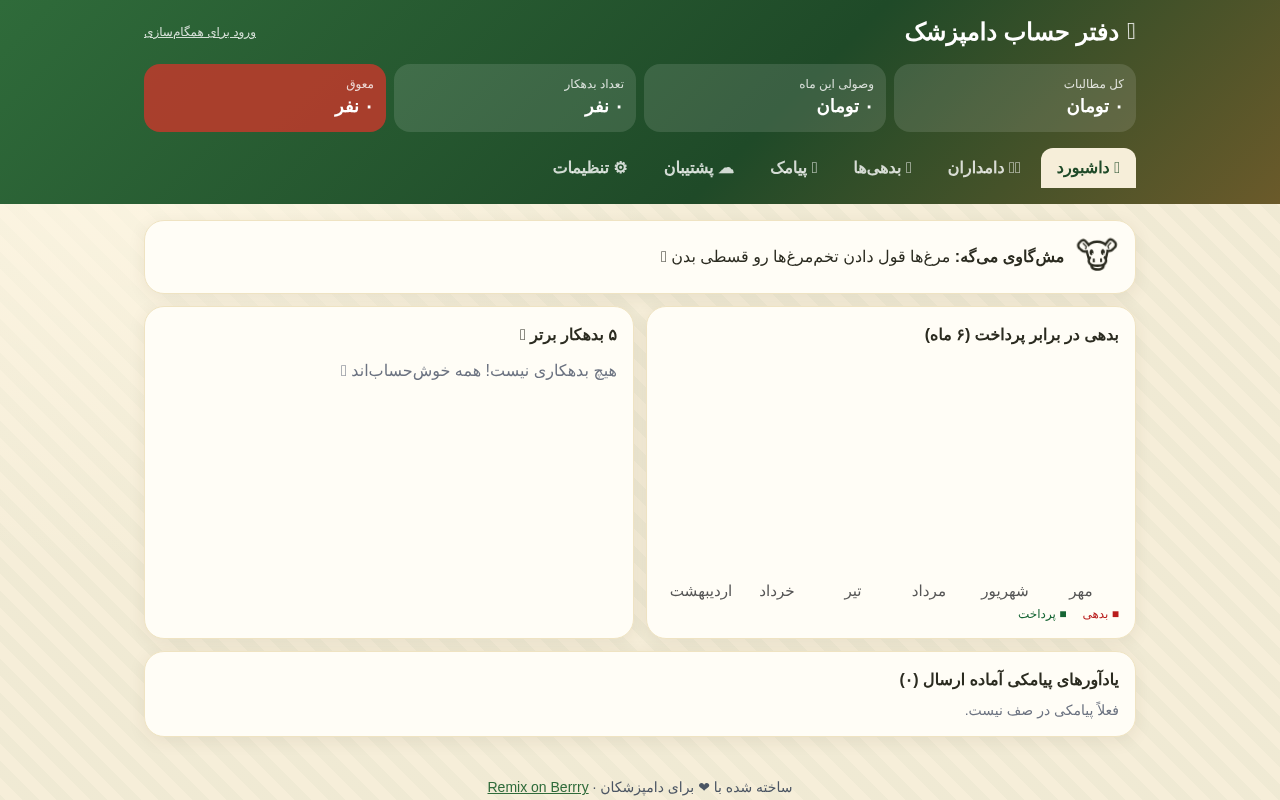Screen dimensions: 1280x800
Task: Select the پشتیبان tab
Action: 699,168
